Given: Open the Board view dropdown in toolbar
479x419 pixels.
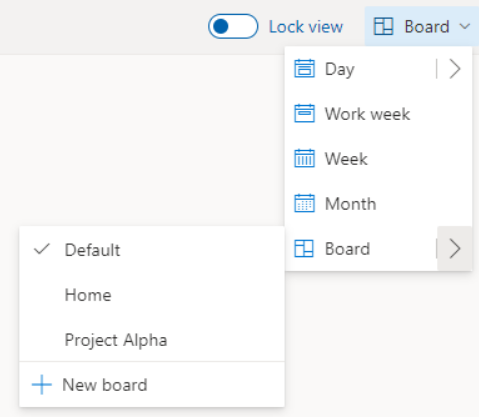Looking at the screenshot, I should click(x=422, y=26).
